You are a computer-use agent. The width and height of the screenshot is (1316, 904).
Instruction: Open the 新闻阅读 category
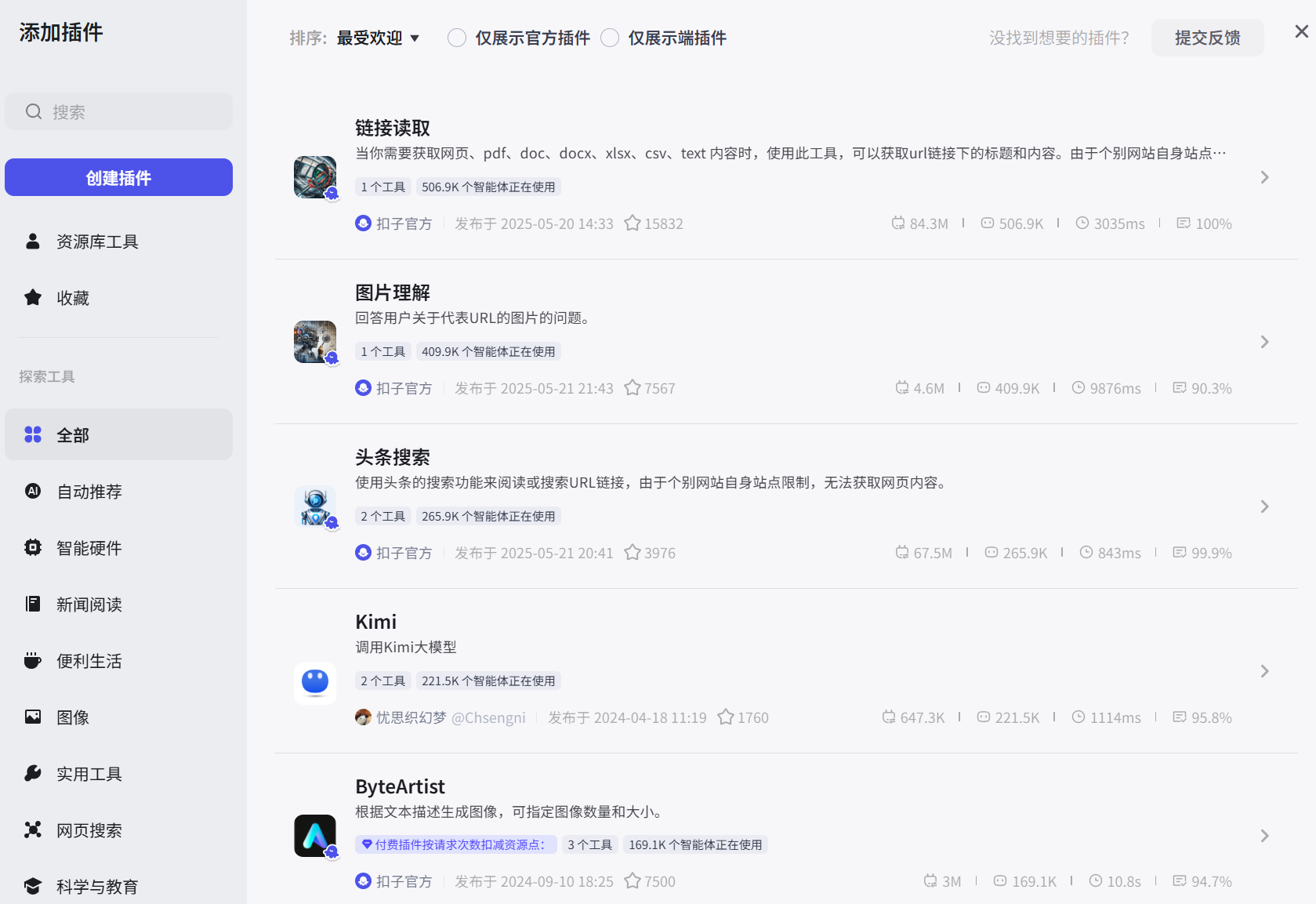pos(118,604)
